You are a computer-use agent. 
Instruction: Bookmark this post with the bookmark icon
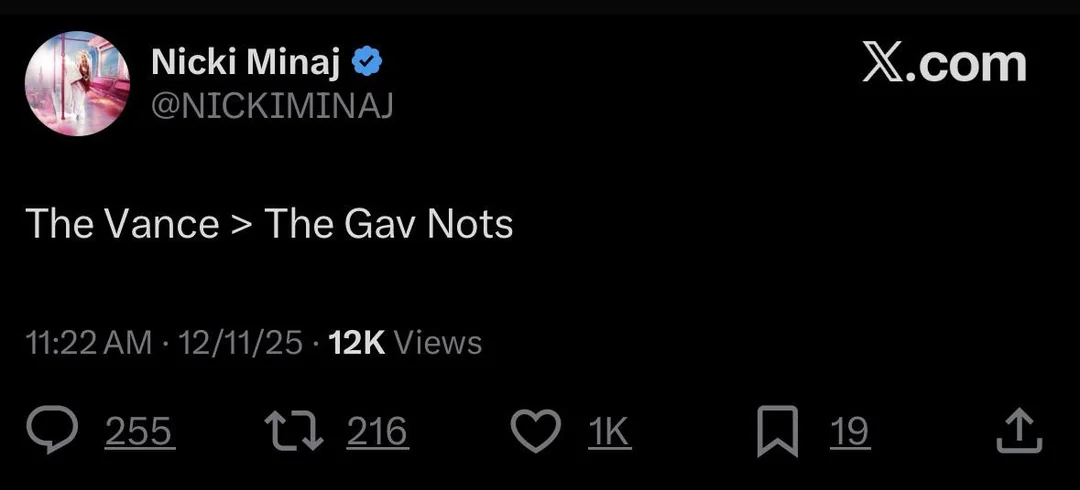click(778, 432)
